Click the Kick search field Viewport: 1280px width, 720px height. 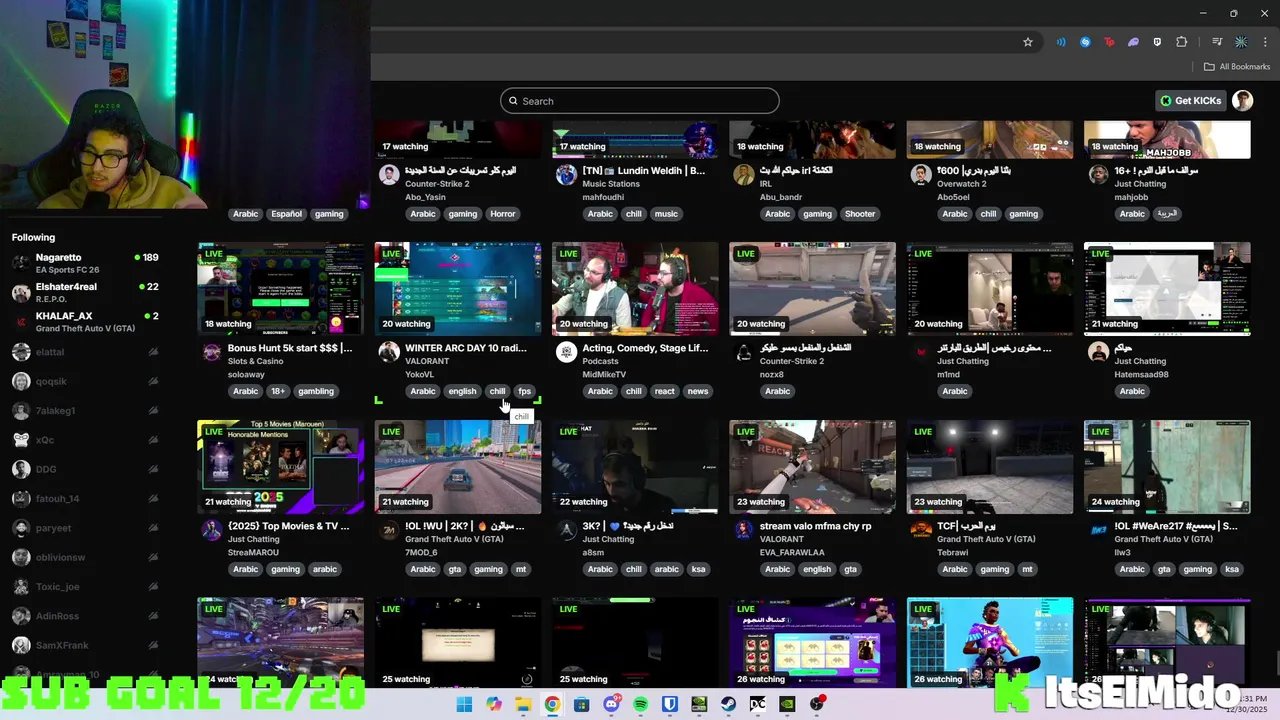click(x=640, y=101)
